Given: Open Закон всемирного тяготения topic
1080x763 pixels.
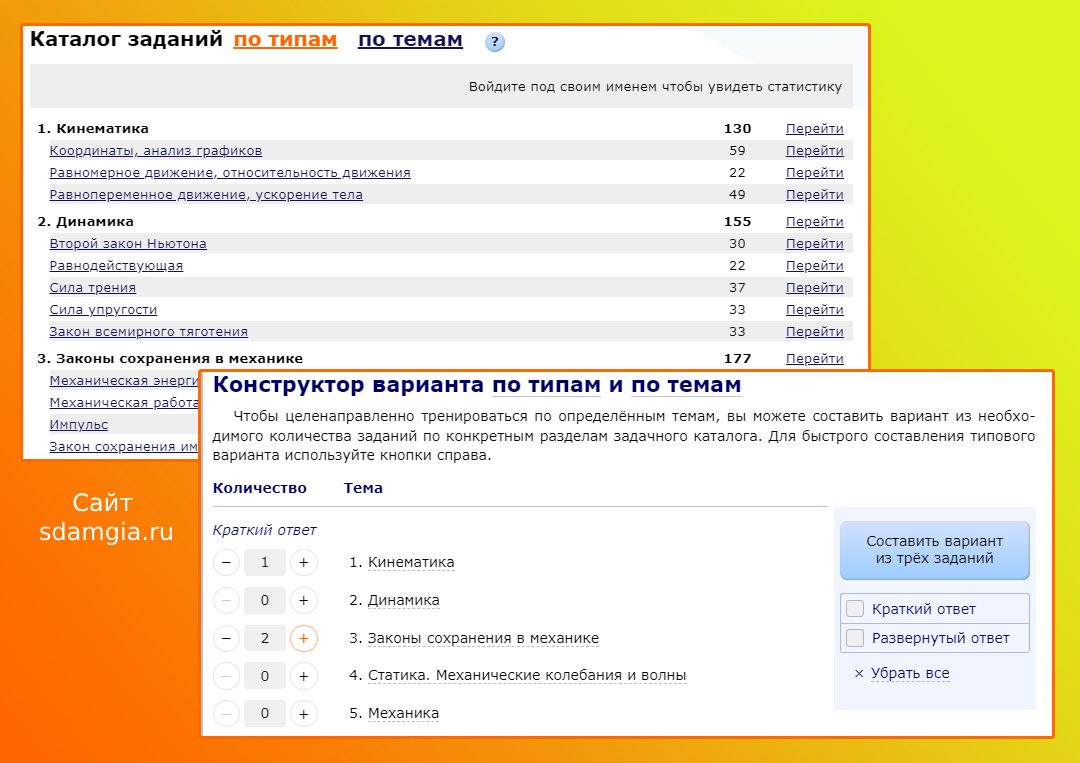Looking at the screenshot, I should pyautogui.click(x=149, y=332).
